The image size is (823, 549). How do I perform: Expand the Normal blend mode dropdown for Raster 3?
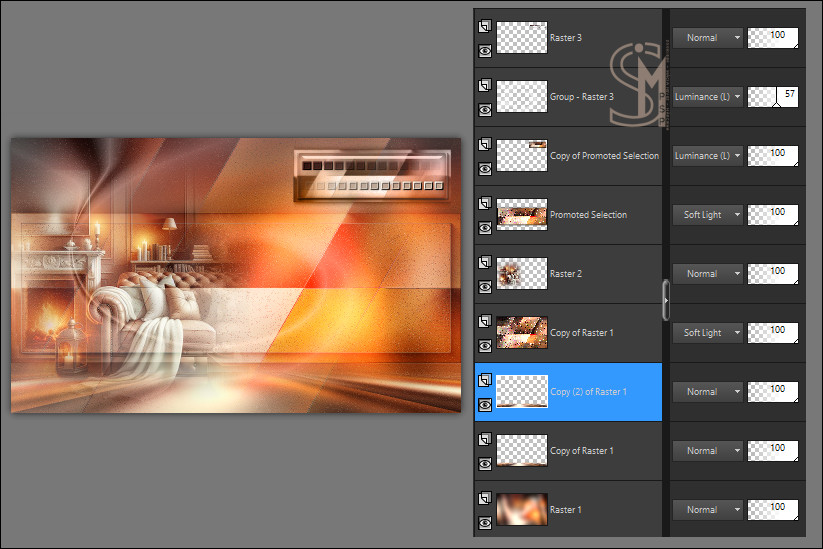tap(707, 38)
